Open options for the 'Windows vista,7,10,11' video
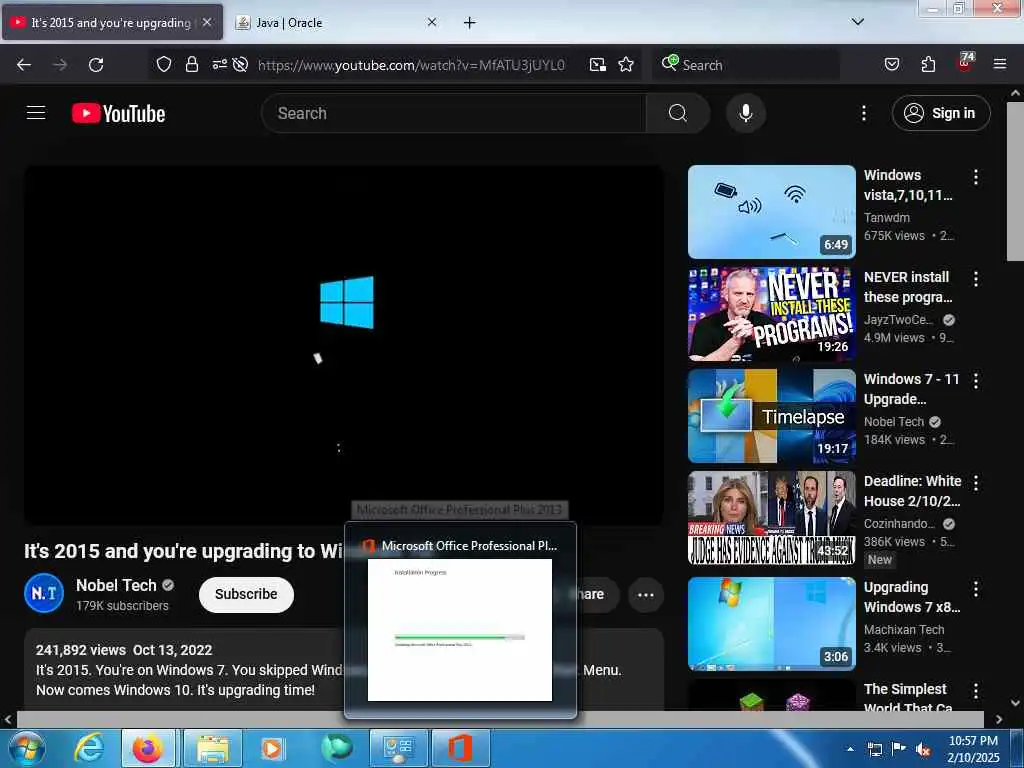The height and width of the screenshot is (768, 1024). coord(975,177)
